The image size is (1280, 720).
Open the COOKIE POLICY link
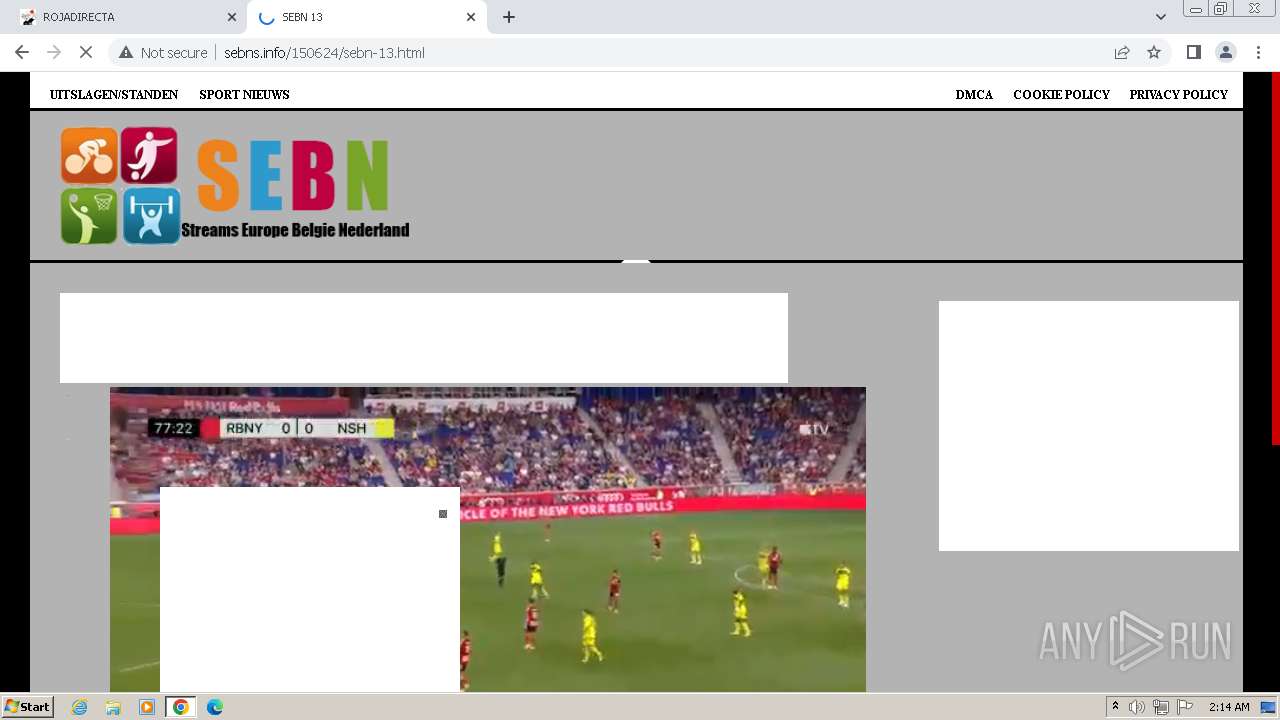[x=1061, y=95]
